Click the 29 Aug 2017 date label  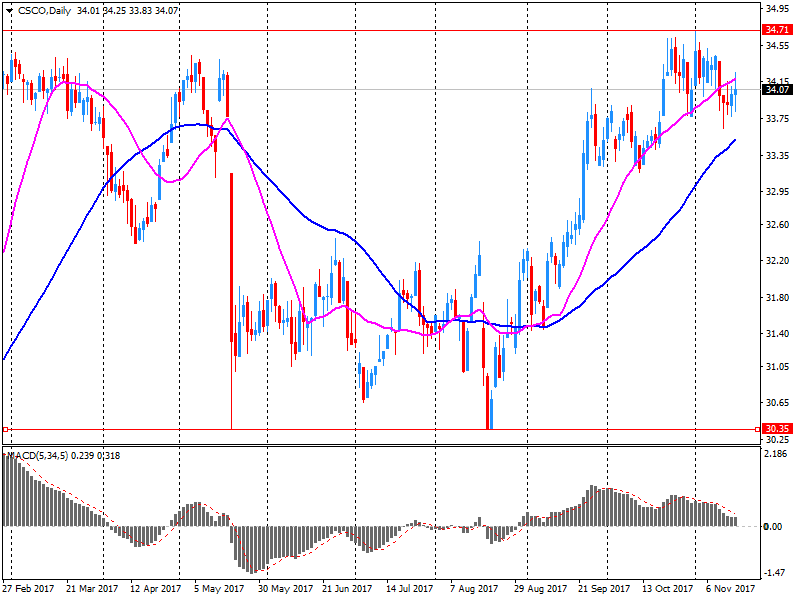coord(540,589)
